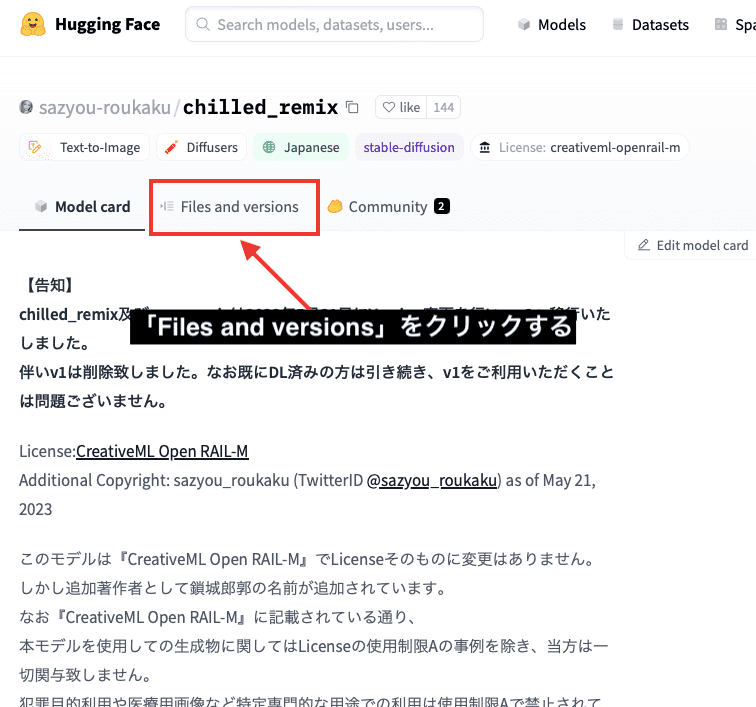Click the pencil icon beside Edit model card
This screenshot has width=756, height=707.
(x=644, y=245)
